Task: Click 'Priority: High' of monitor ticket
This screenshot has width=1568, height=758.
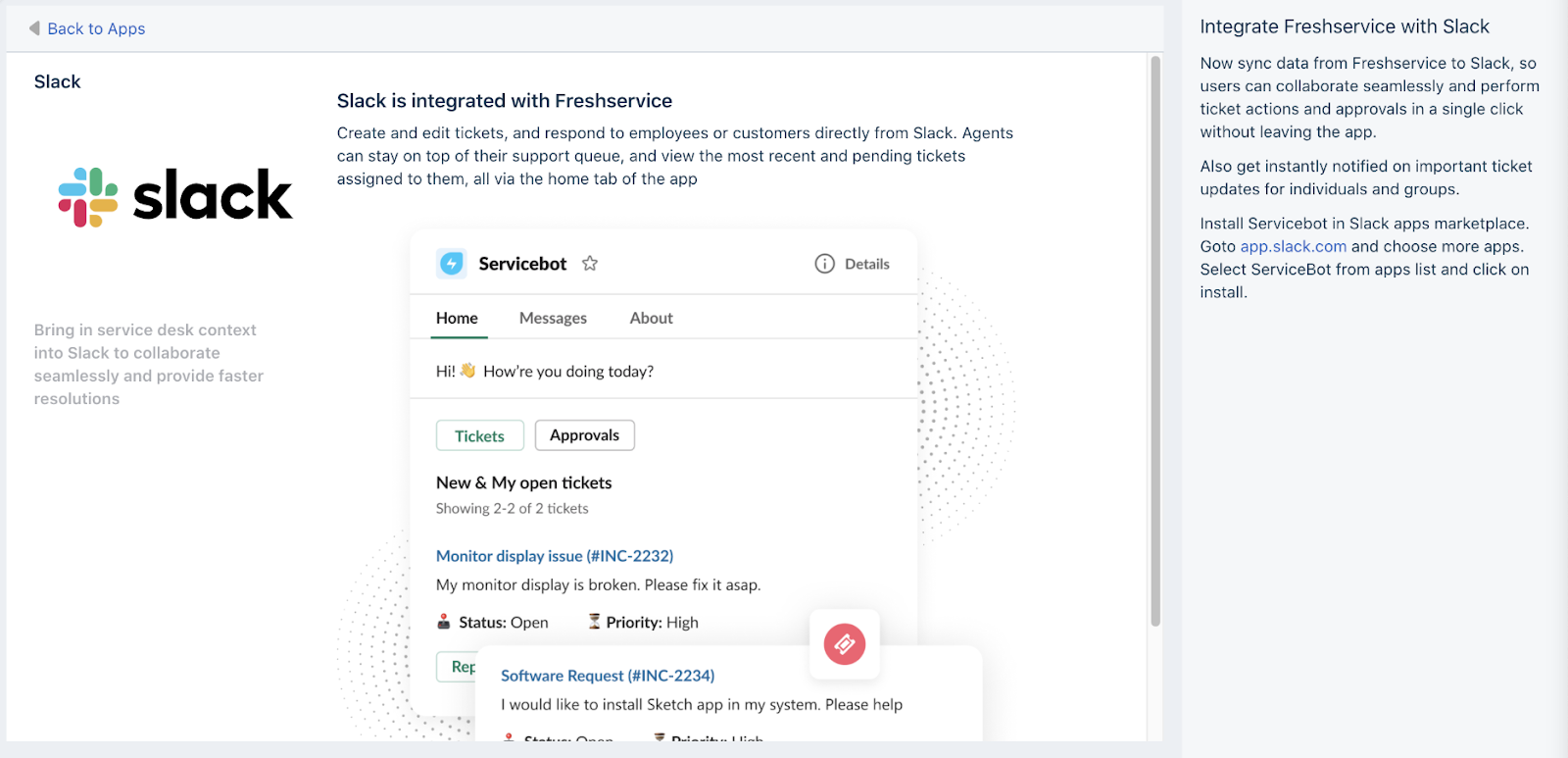Action: (x=653, y=623)
